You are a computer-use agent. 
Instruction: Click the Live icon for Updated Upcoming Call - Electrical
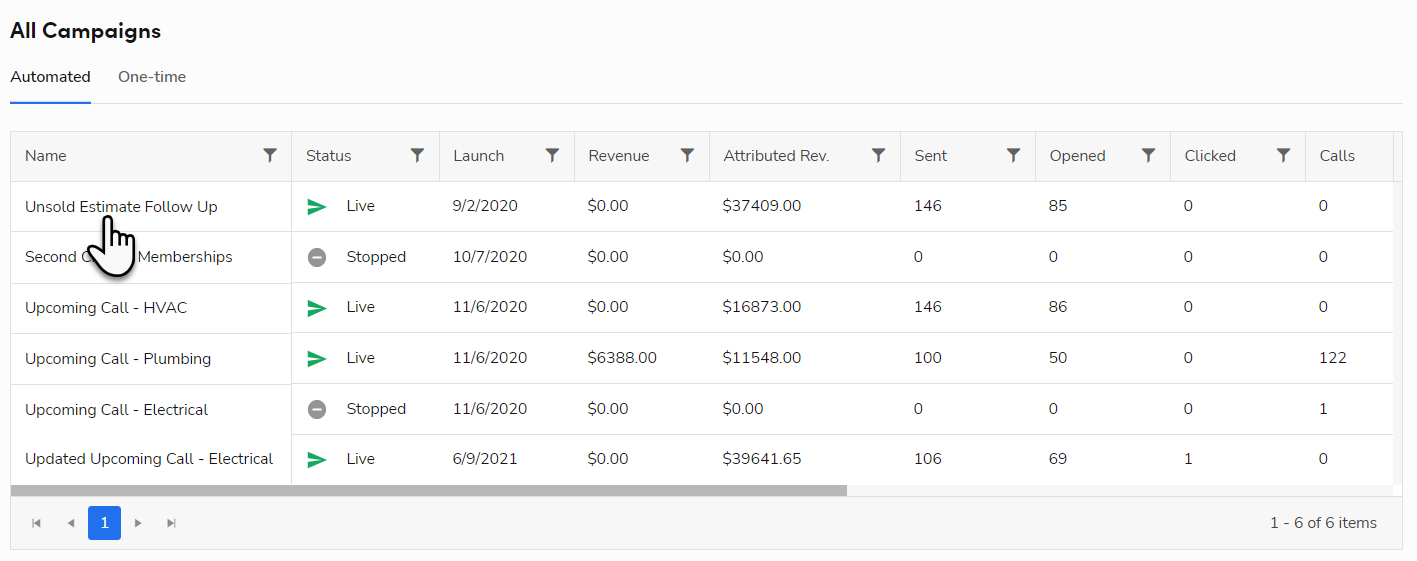point(317,459)
